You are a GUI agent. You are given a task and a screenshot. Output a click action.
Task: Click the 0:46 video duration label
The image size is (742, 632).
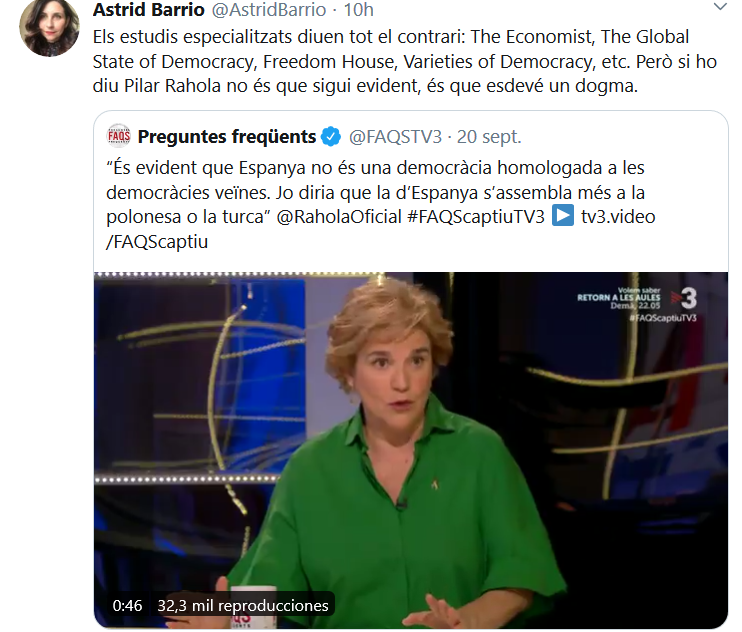[x=127, y=606]
